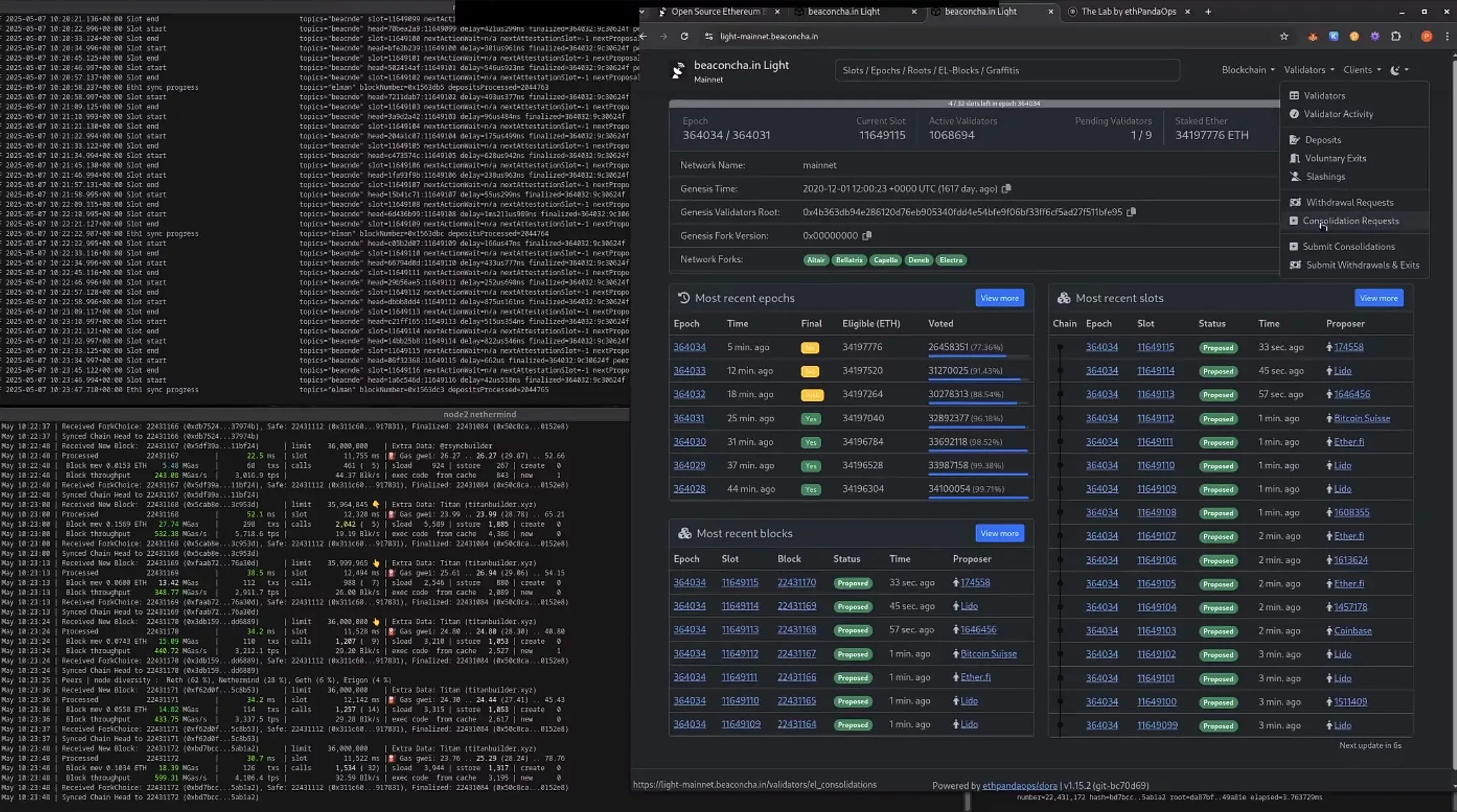Open the browser profile avatar
The width and height of the screenshot is (1457, 812).
[1427, 36]
